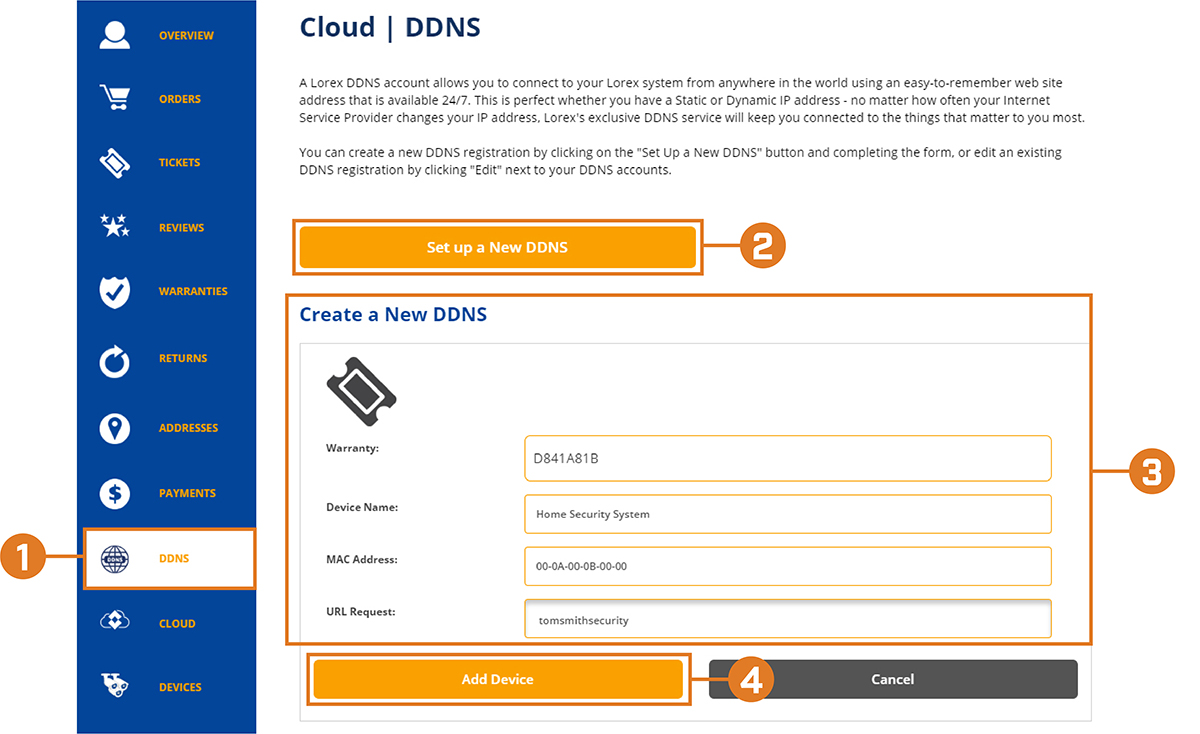Click the MAC Address text field
This screenshot has height=734, width=1200.
tap(788, 566)
